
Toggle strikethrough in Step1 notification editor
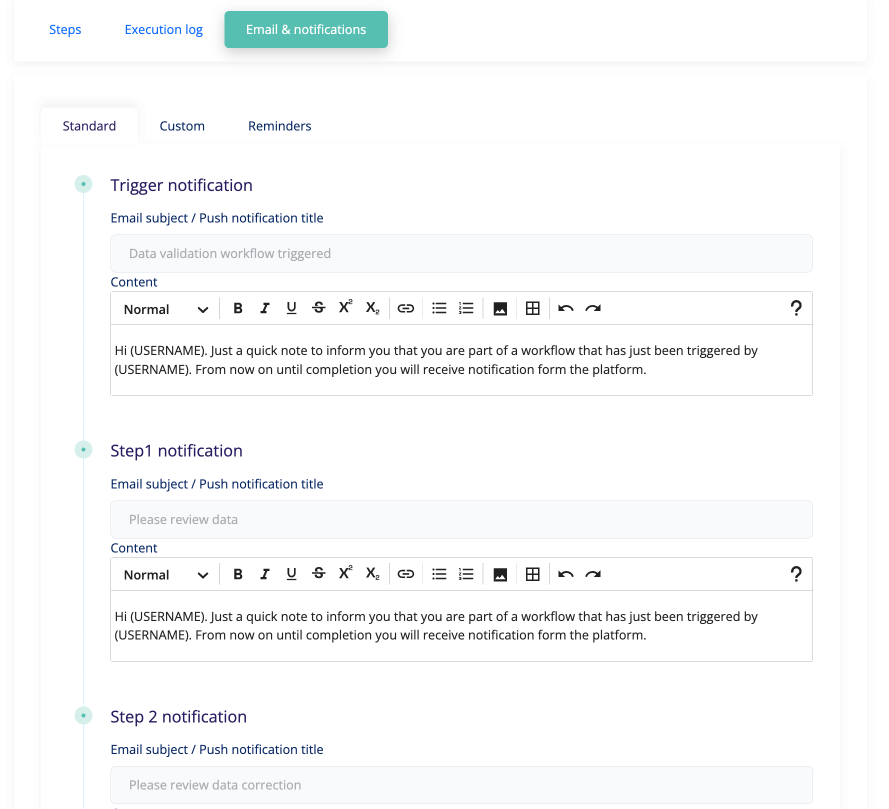319,574
